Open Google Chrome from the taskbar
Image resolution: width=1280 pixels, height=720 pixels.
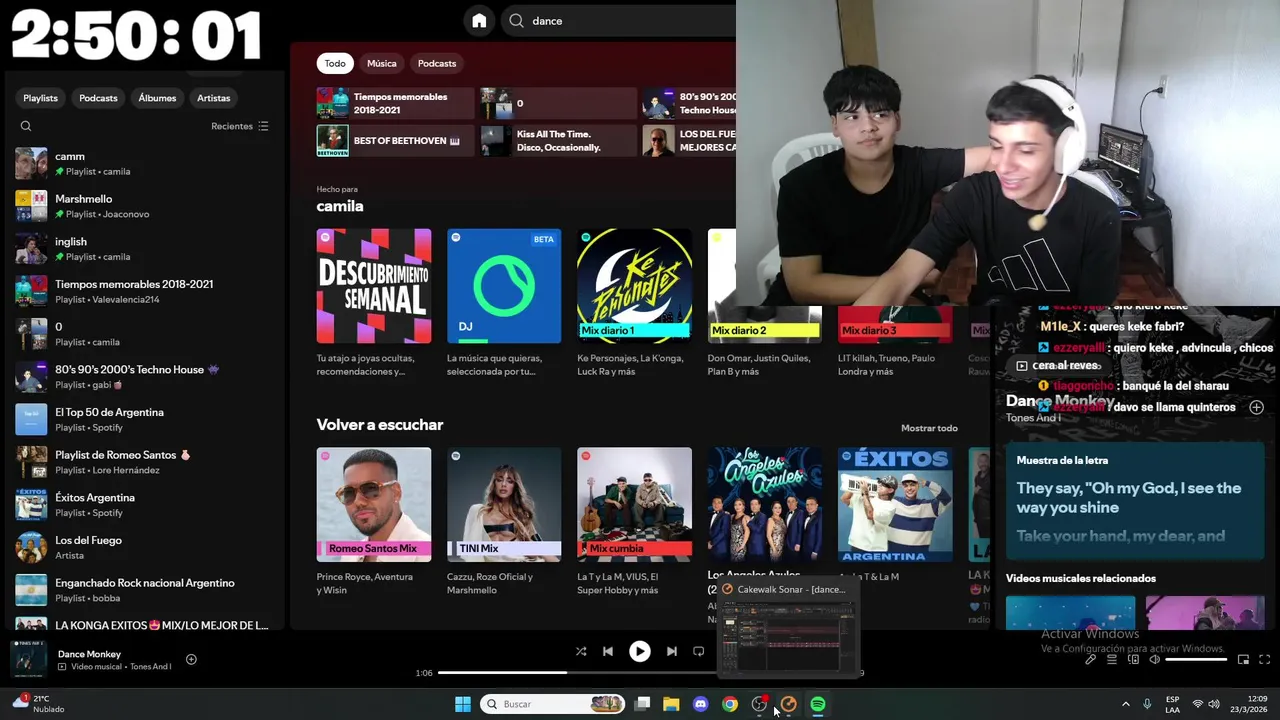730,704
